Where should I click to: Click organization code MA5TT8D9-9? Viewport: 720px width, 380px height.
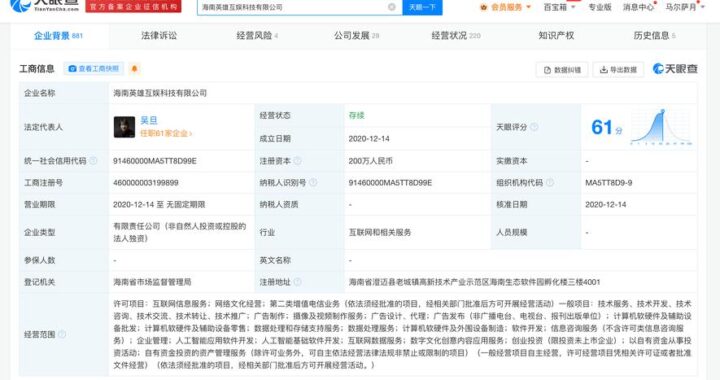click(608, 183)
